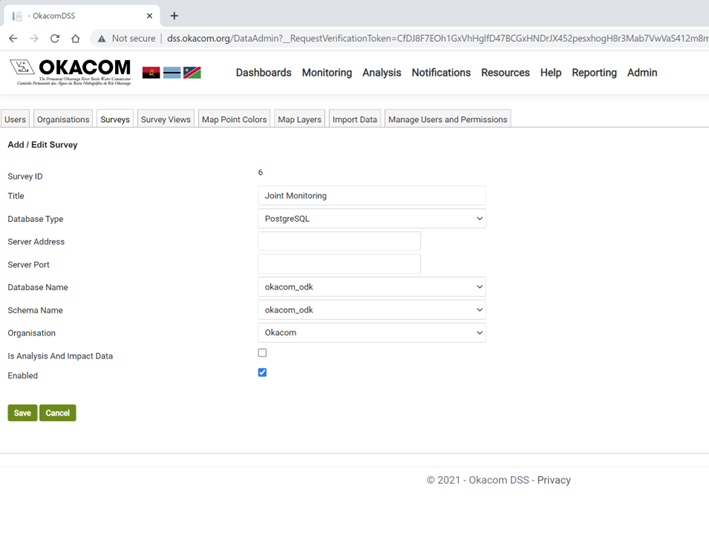The image size is (709, 540).
Task: Click the Not secure warning icon
Action: (x=102, y=39)
